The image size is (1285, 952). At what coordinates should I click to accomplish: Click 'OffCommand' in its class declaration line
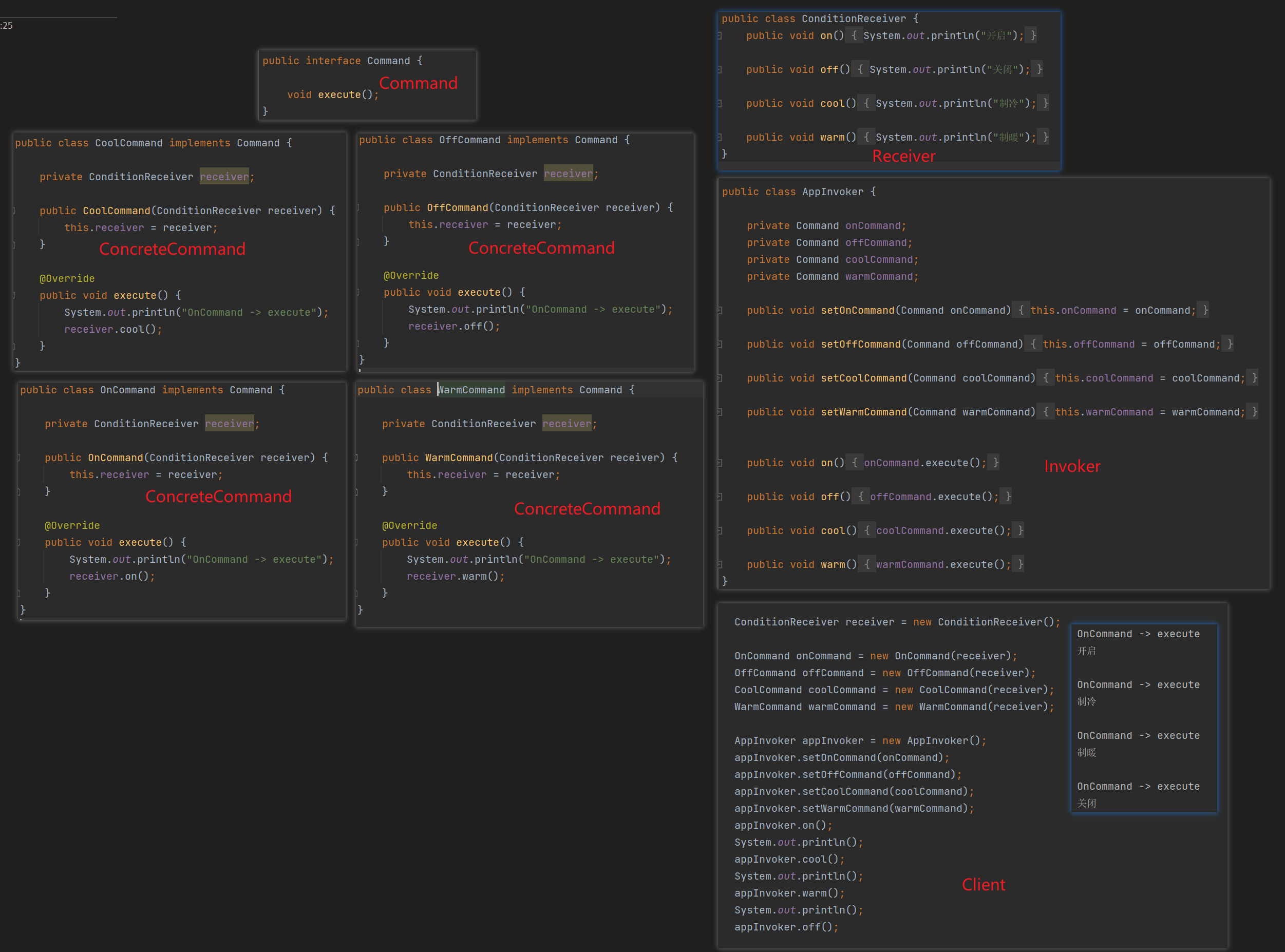tap(469, 140)
